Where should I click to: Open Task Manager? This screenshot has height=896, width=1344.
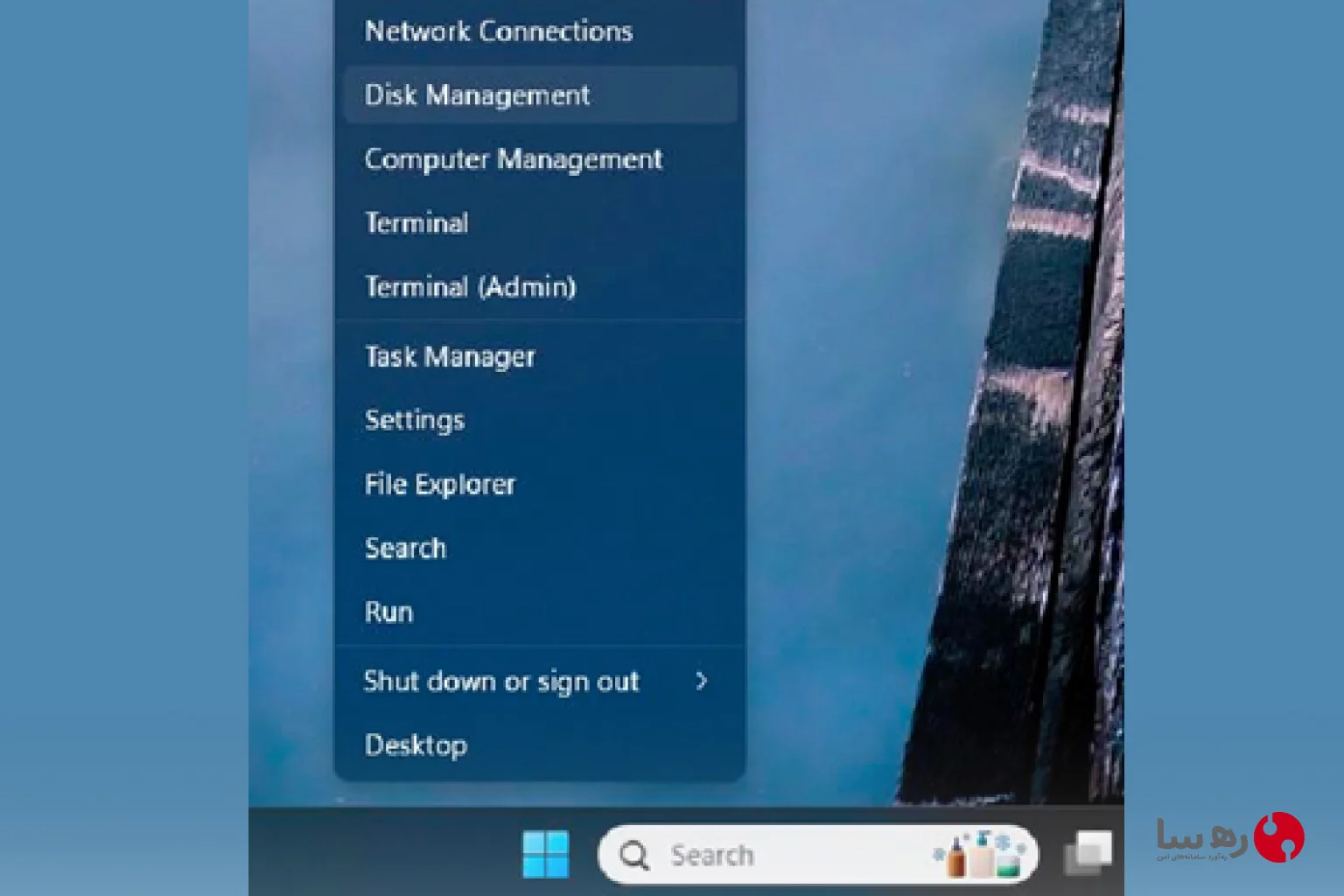[x=540, y=356]
